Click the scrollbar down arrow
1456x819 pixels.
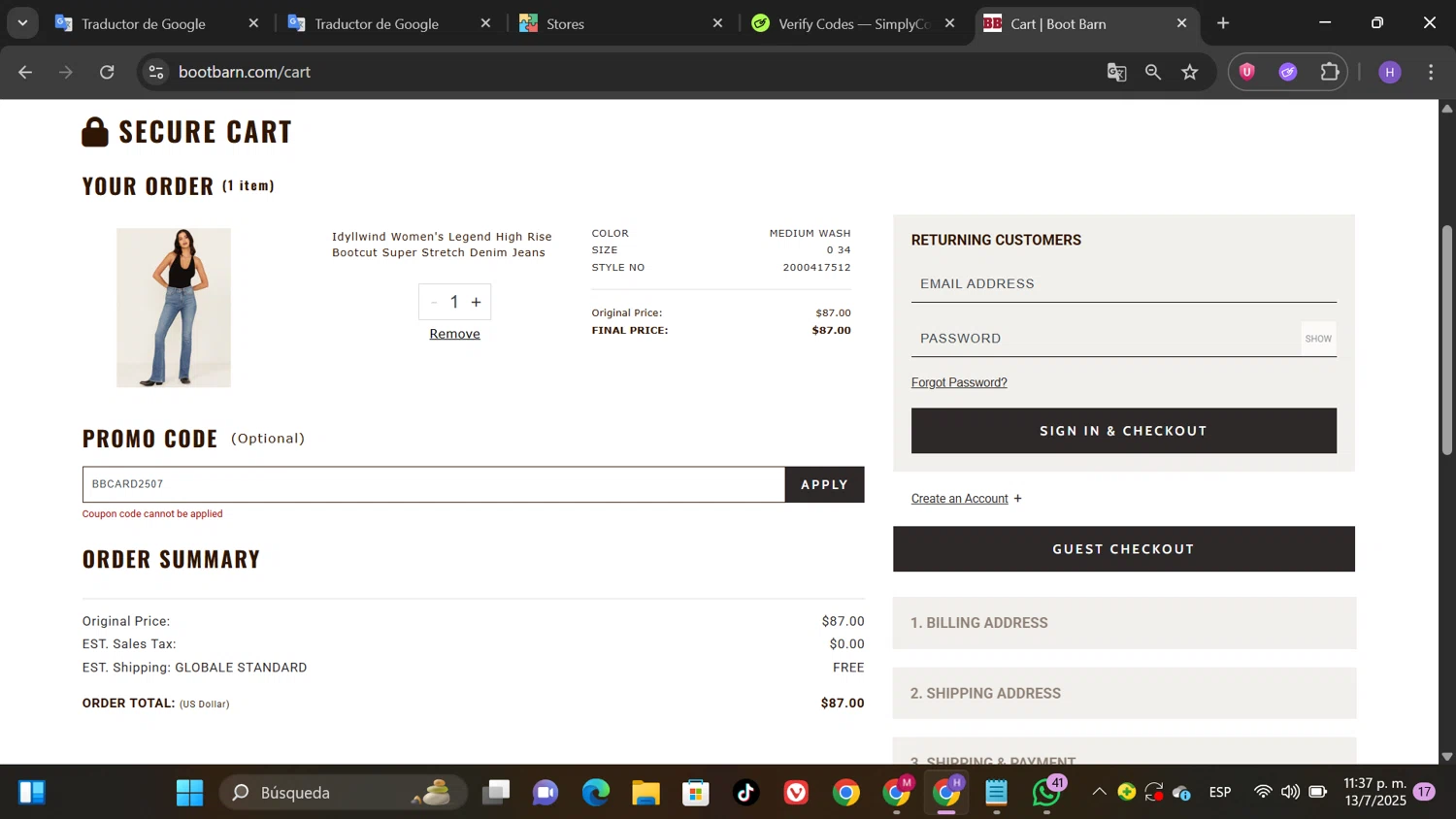1447,756
